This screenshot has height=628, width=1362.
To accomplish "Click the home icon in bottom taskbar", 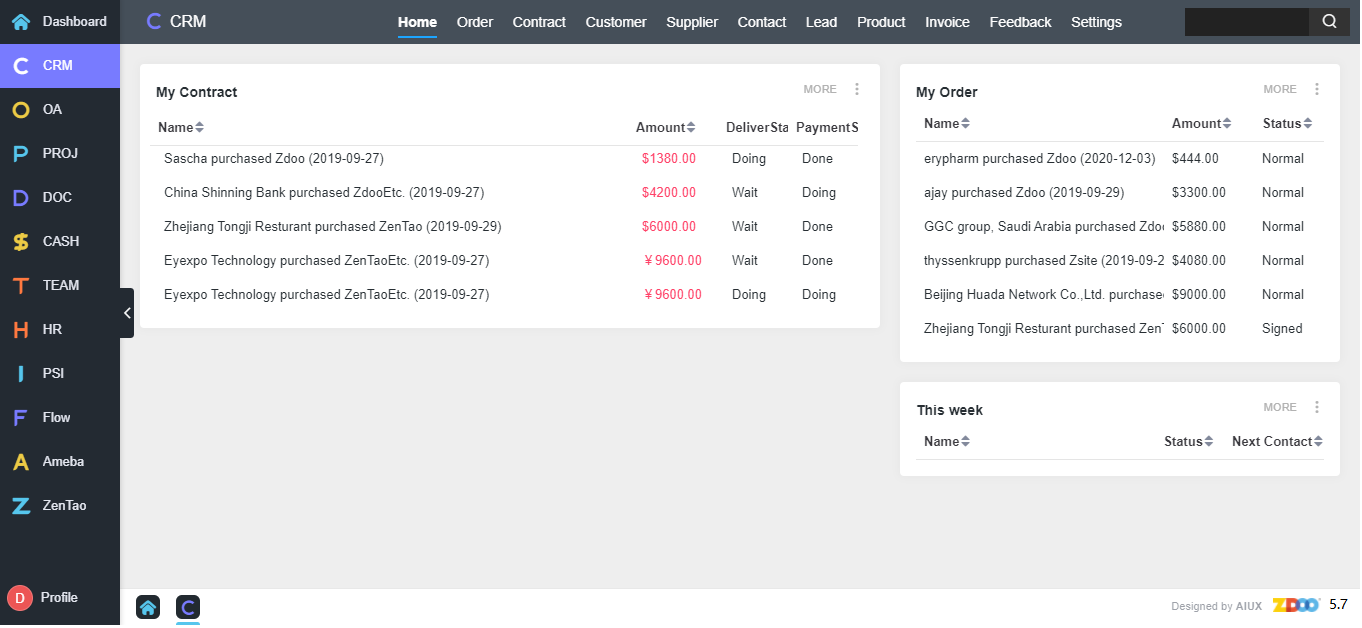I will [148, 606].
